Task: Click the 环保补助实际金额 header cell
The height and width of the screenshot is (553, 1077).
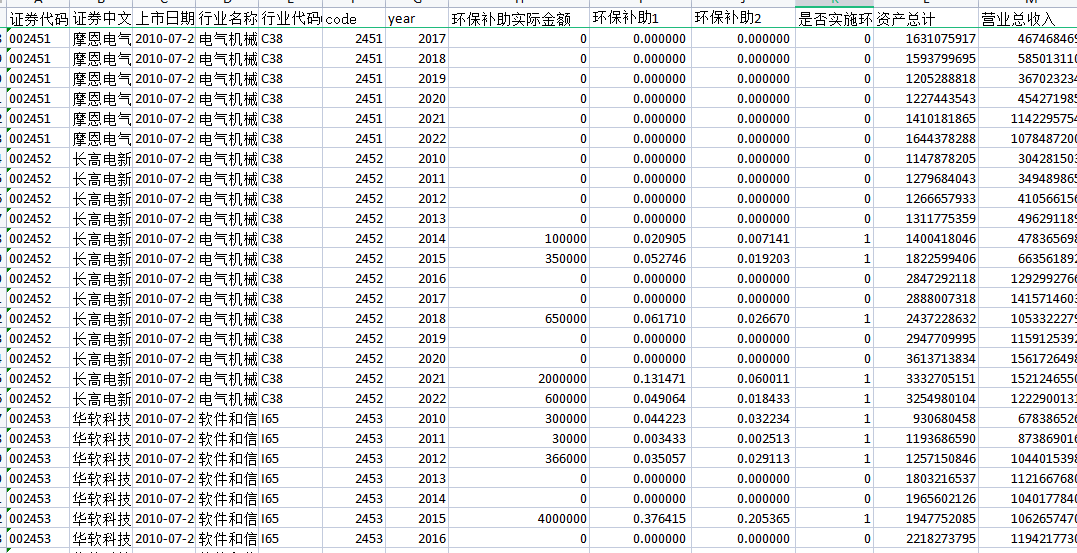Action: pyautogui.click(x=519, y=19)
